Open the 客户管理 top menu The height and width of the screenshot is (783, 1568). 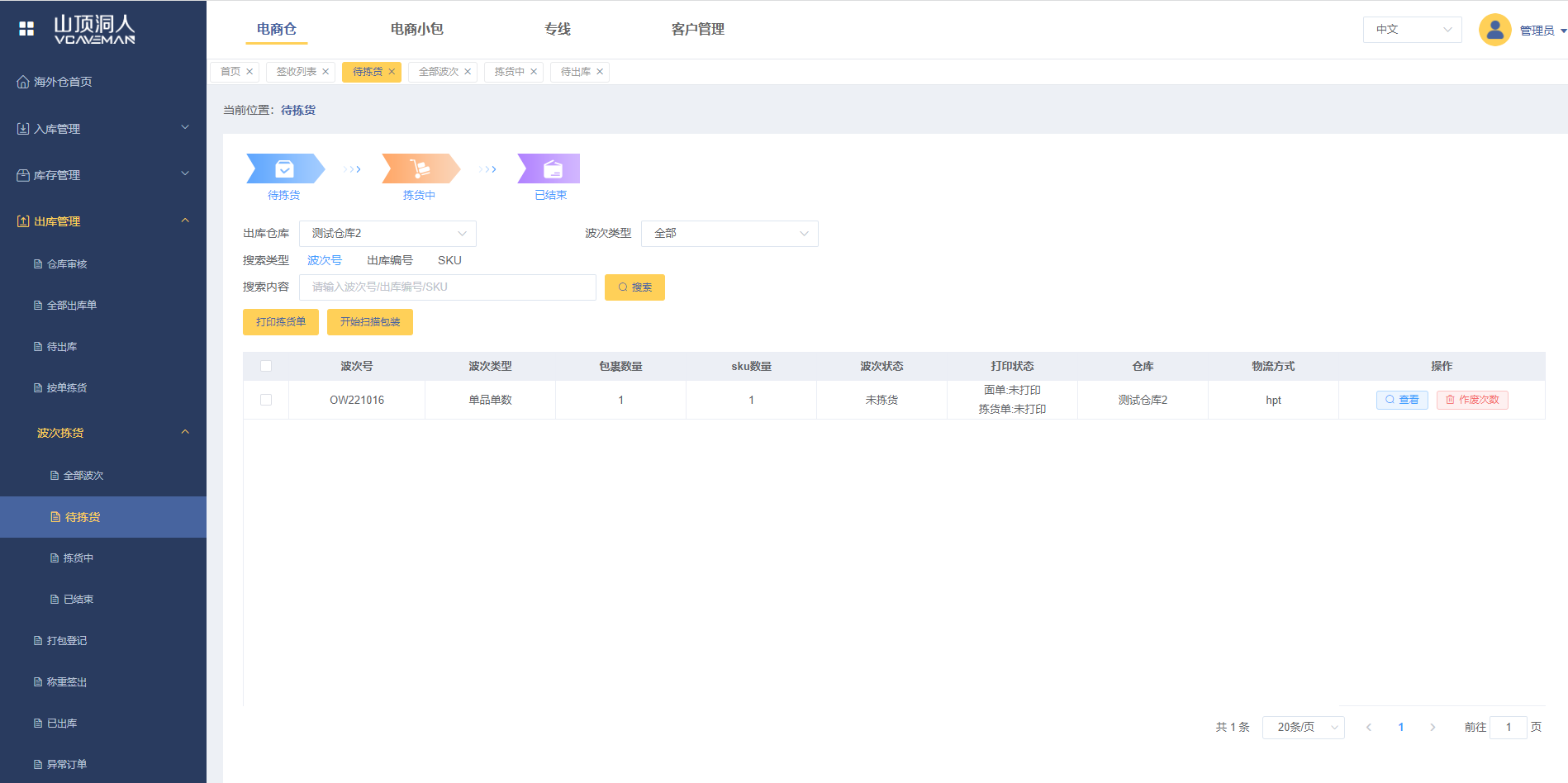tap(697, 29)
